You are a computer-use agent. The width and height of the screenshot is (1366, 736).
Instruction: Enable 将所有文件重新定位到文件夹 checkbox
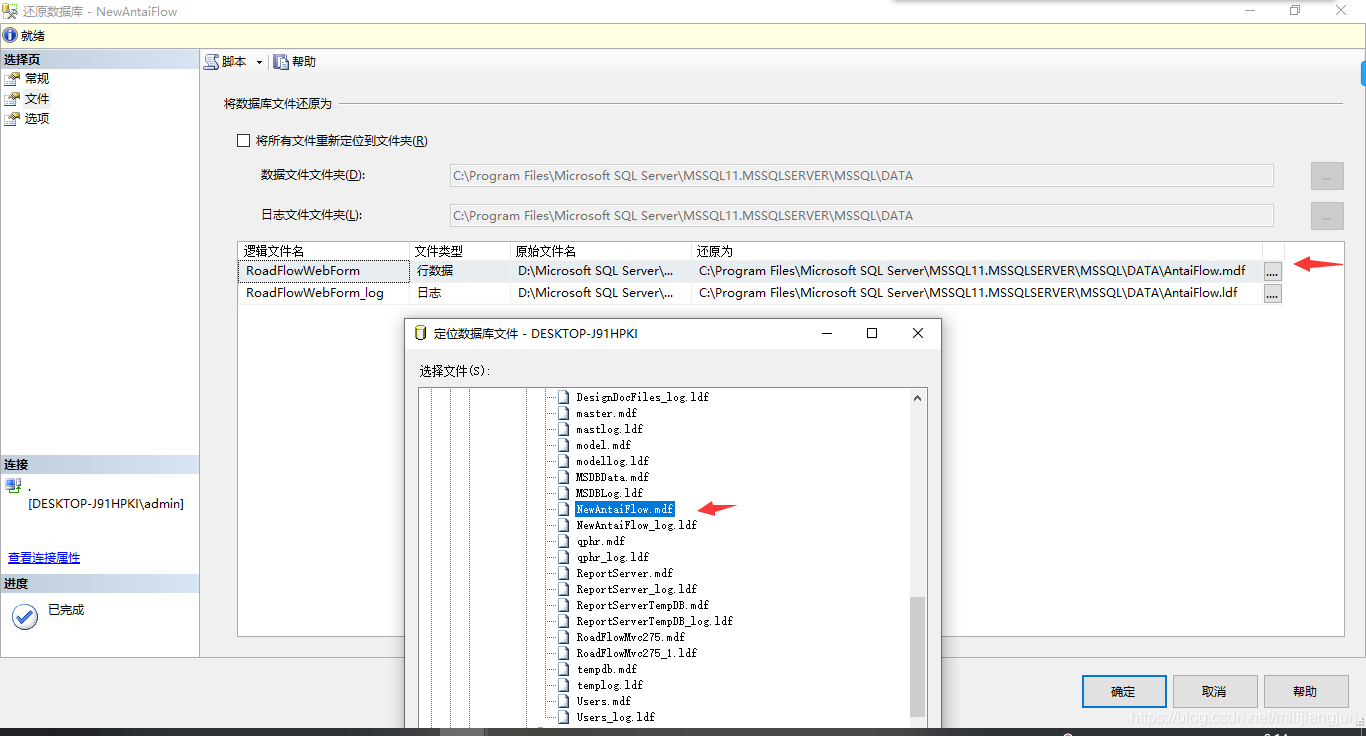click(243, 140)
